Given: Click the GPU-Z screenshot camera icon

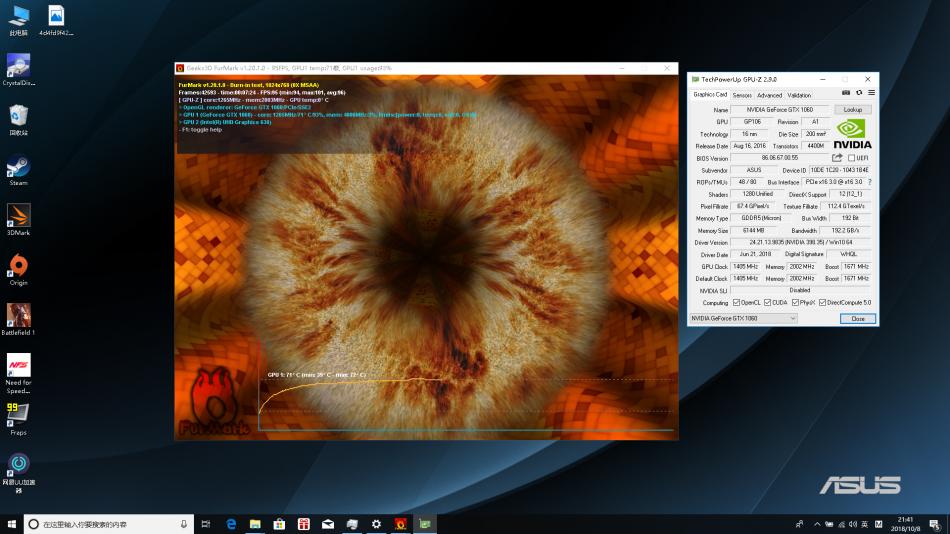Looking at the screenshot, I should click(x=846, y=93).
